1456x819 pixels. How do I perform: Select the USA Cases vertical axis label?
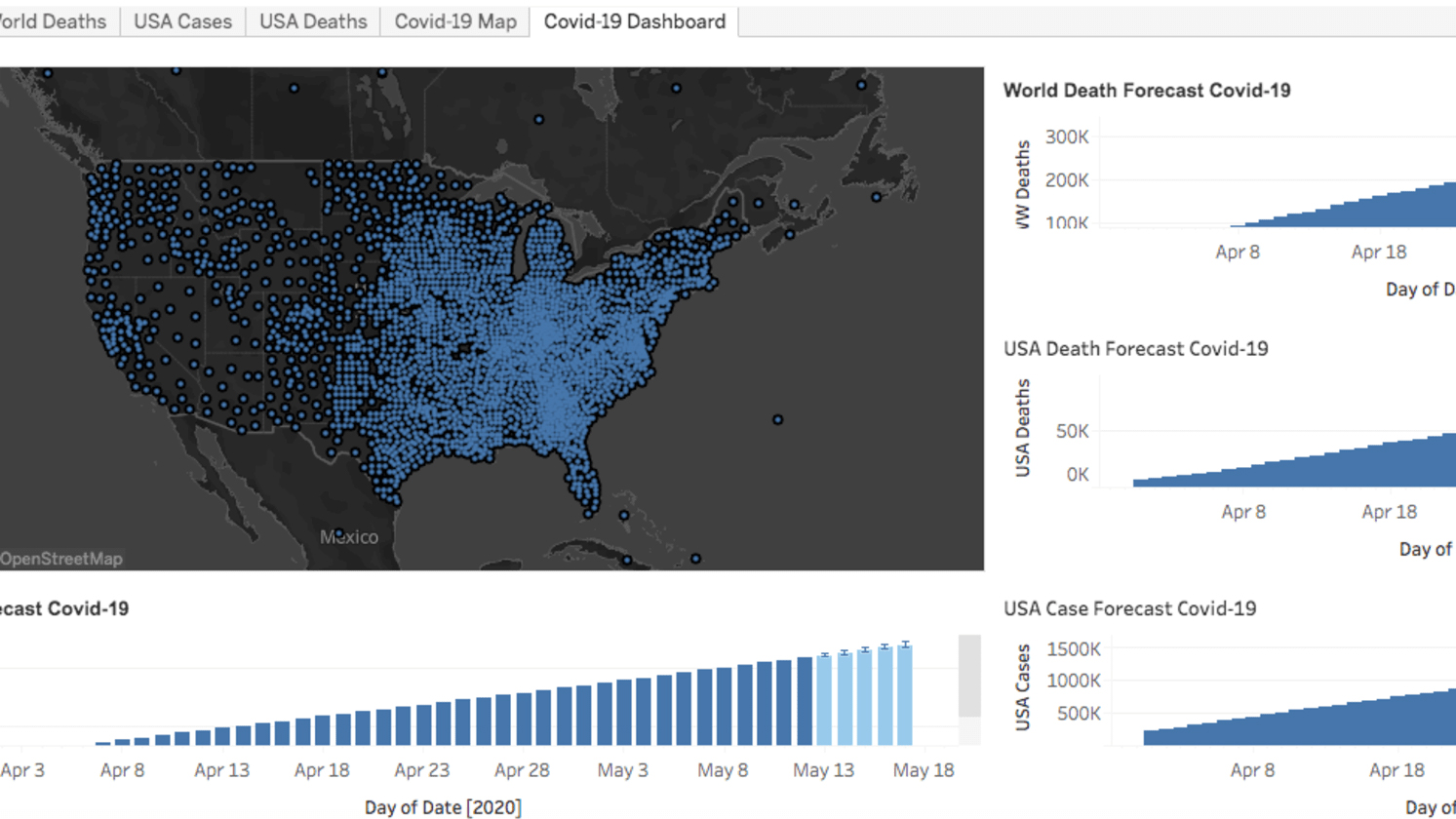(x=1023, y=687)
